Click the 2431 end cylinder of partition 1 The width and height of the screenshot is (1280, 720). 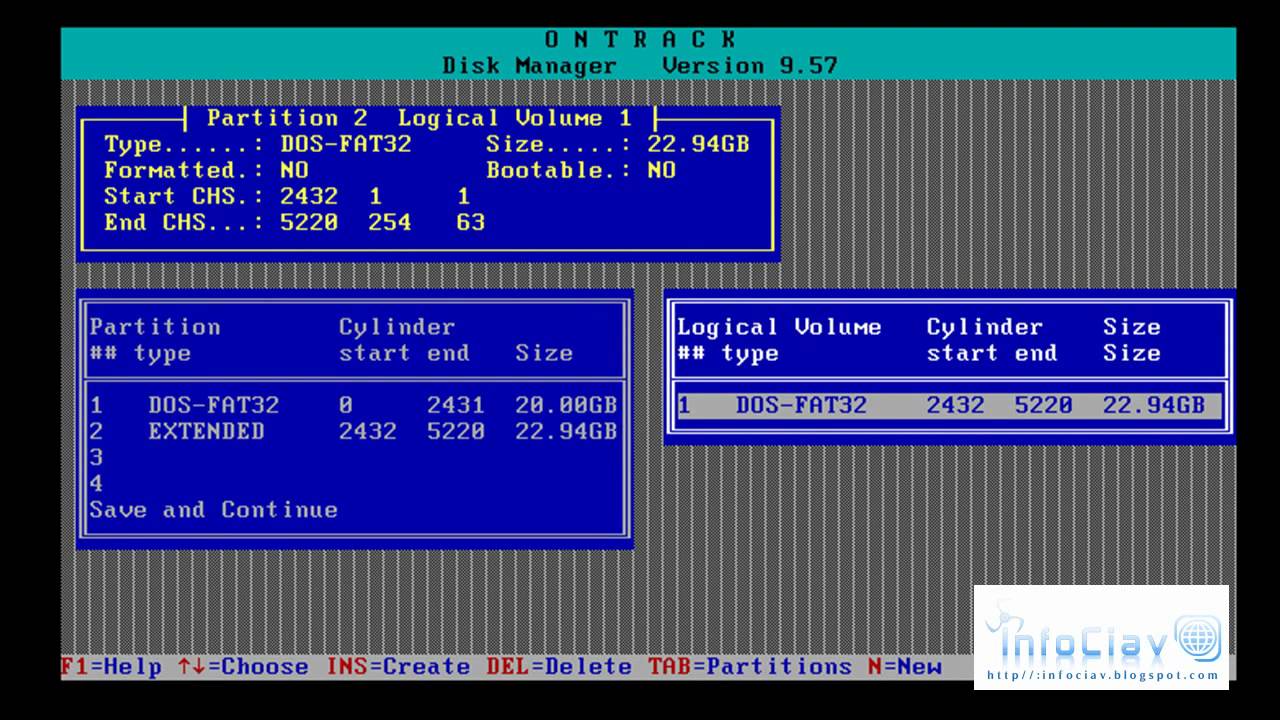[x=456, y=405]
